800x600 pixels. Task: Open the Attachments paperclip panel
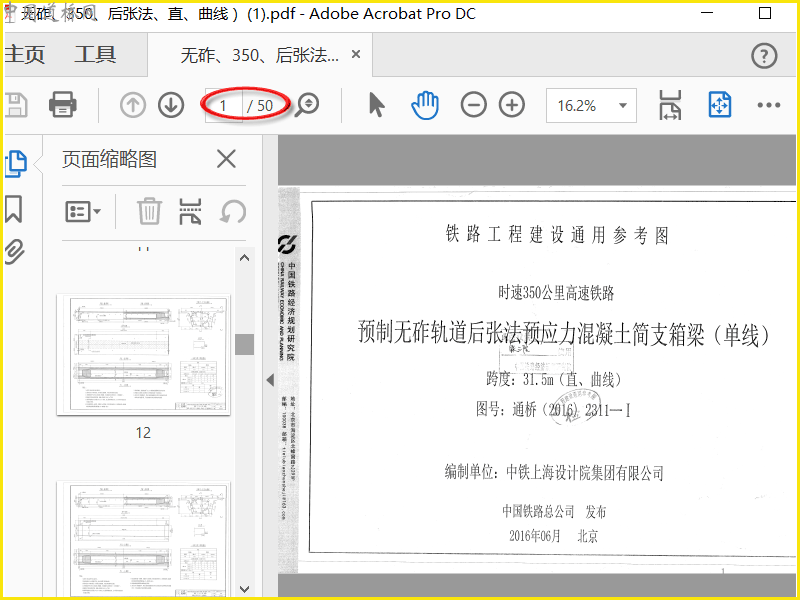click(x=14, y=252)
